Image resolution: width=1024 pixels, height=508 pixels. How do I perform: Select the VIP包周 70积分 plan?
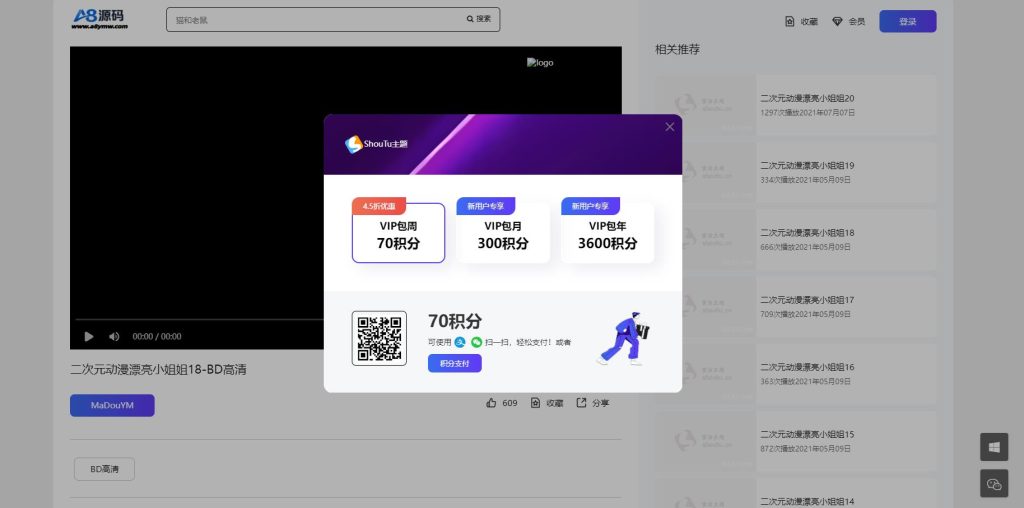[398, 233]
